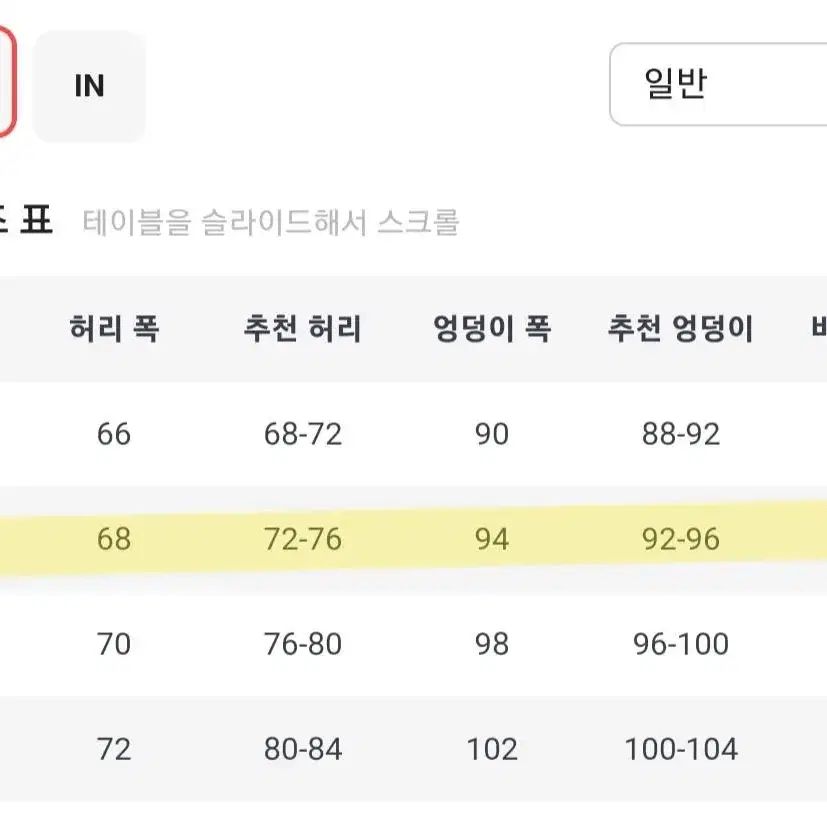Select the hip width 102 cell
The height and width of the screenshot is (827, 827).
tap(492, 749)
